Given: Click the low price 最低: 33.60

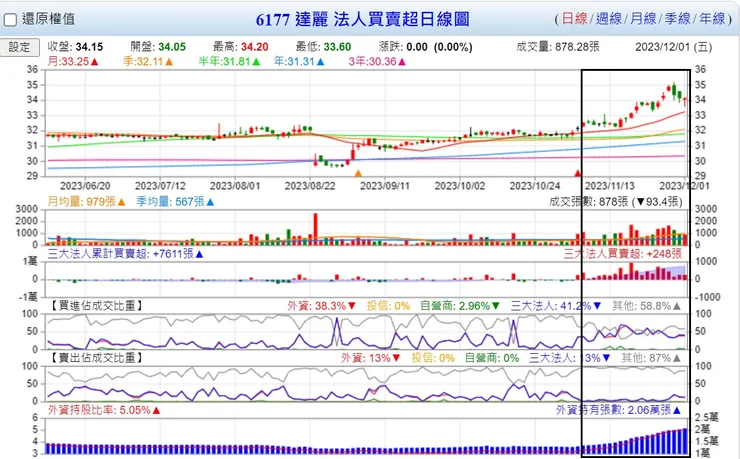Looking at the screenshot, I should [323, 47].
